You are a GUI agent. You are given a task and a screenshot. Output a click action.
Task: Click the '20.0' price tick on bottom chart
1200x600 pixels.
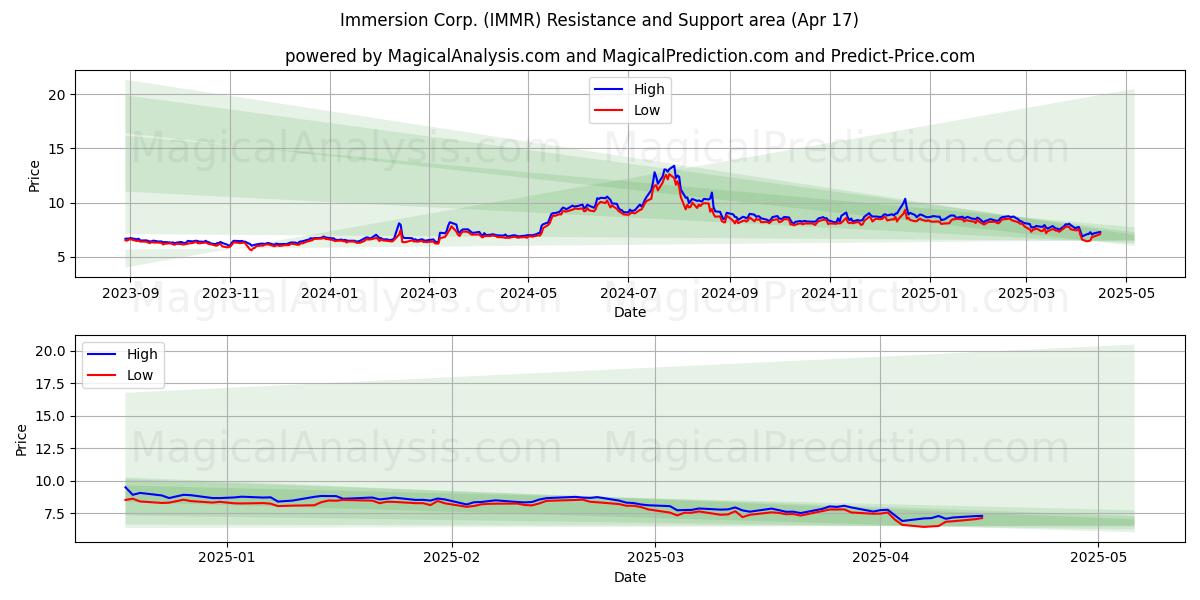51,351
